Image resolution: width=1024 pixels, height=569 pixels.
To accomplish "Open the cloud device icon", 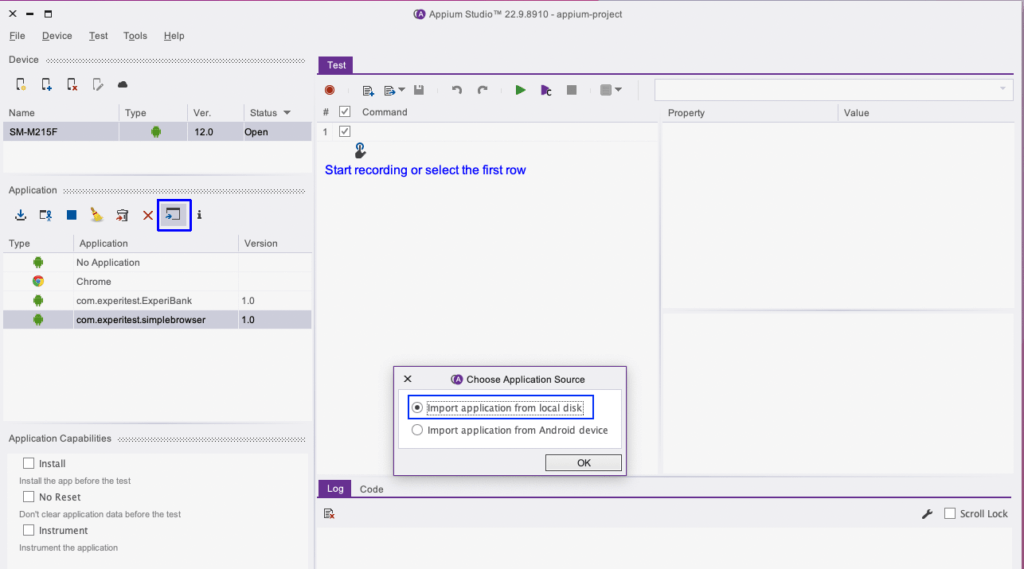I will tap(123, 85).
